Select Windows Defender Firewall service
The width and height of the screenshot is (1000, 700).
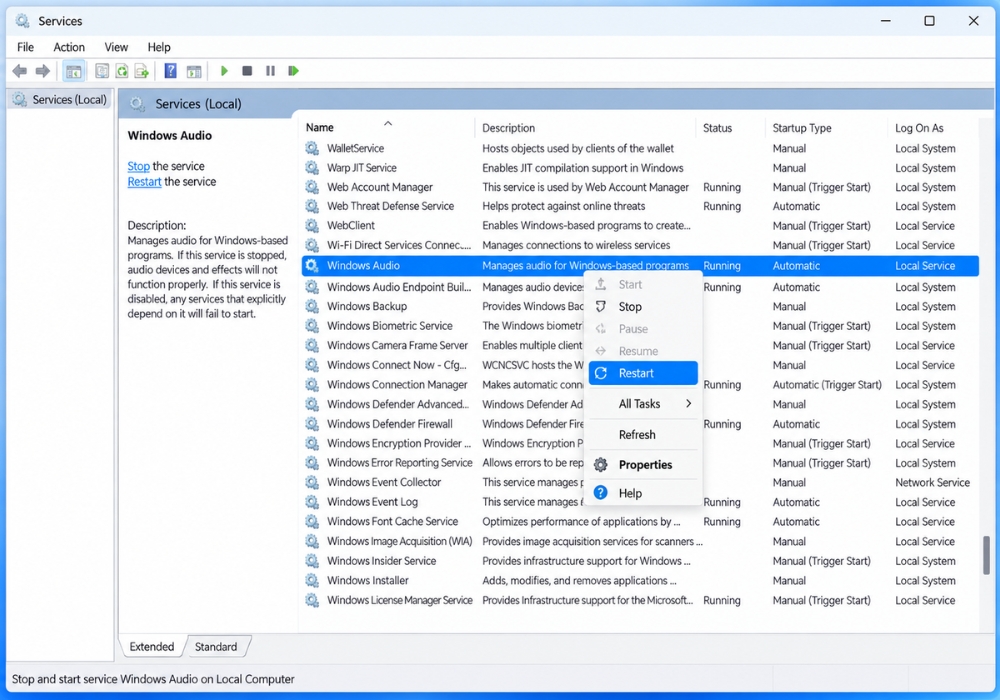pos(640,424)
